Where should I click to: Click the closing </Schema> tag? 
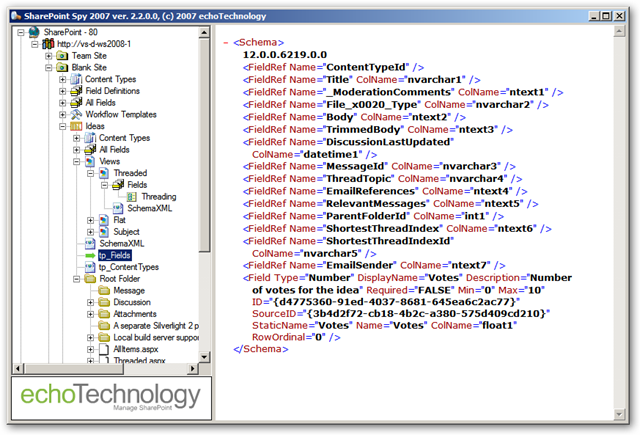point(261,349)
